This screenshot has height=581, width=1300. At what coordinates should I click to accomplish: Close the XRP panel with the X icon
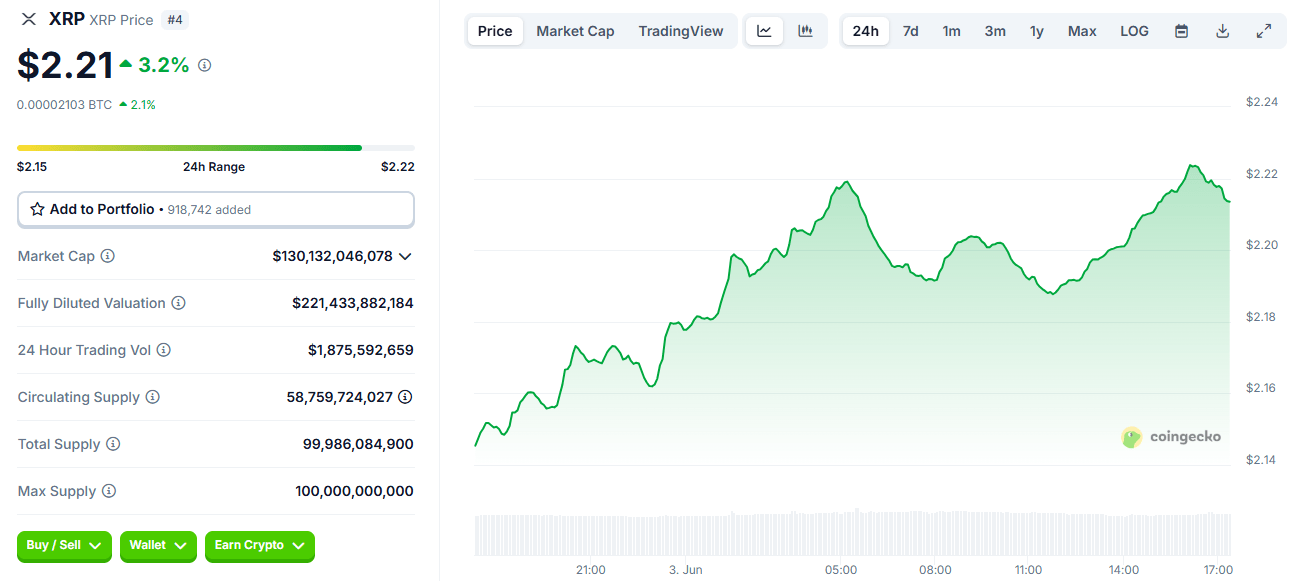point(29,20)
